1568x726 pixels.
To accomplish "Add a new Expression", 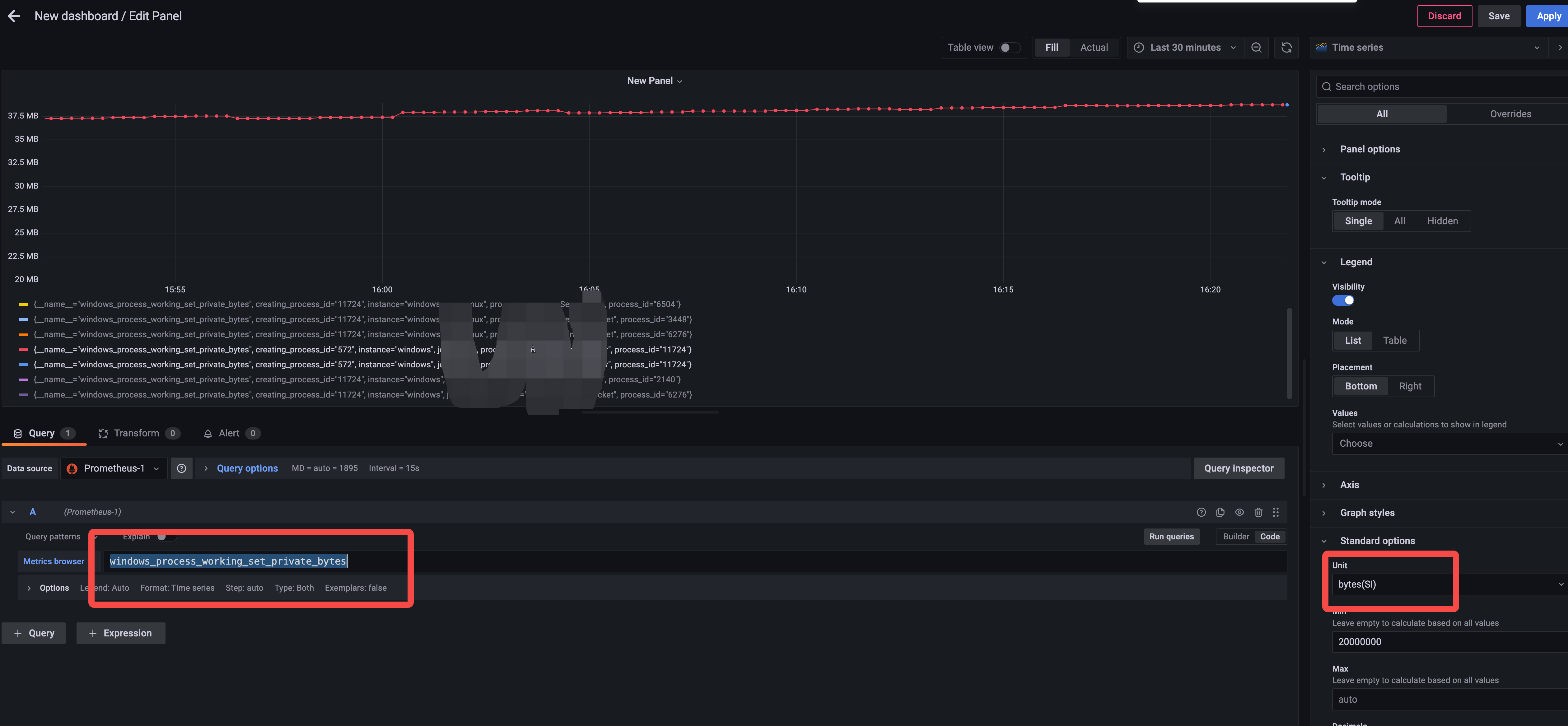I will [120, 633].
